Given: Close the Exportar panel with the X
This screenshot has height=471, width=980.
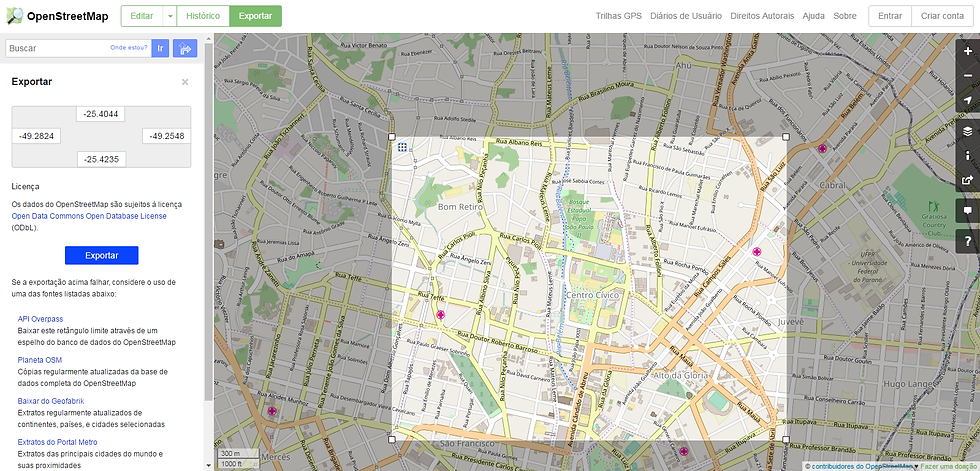Looking at the screenshot, I should [185, 82].
